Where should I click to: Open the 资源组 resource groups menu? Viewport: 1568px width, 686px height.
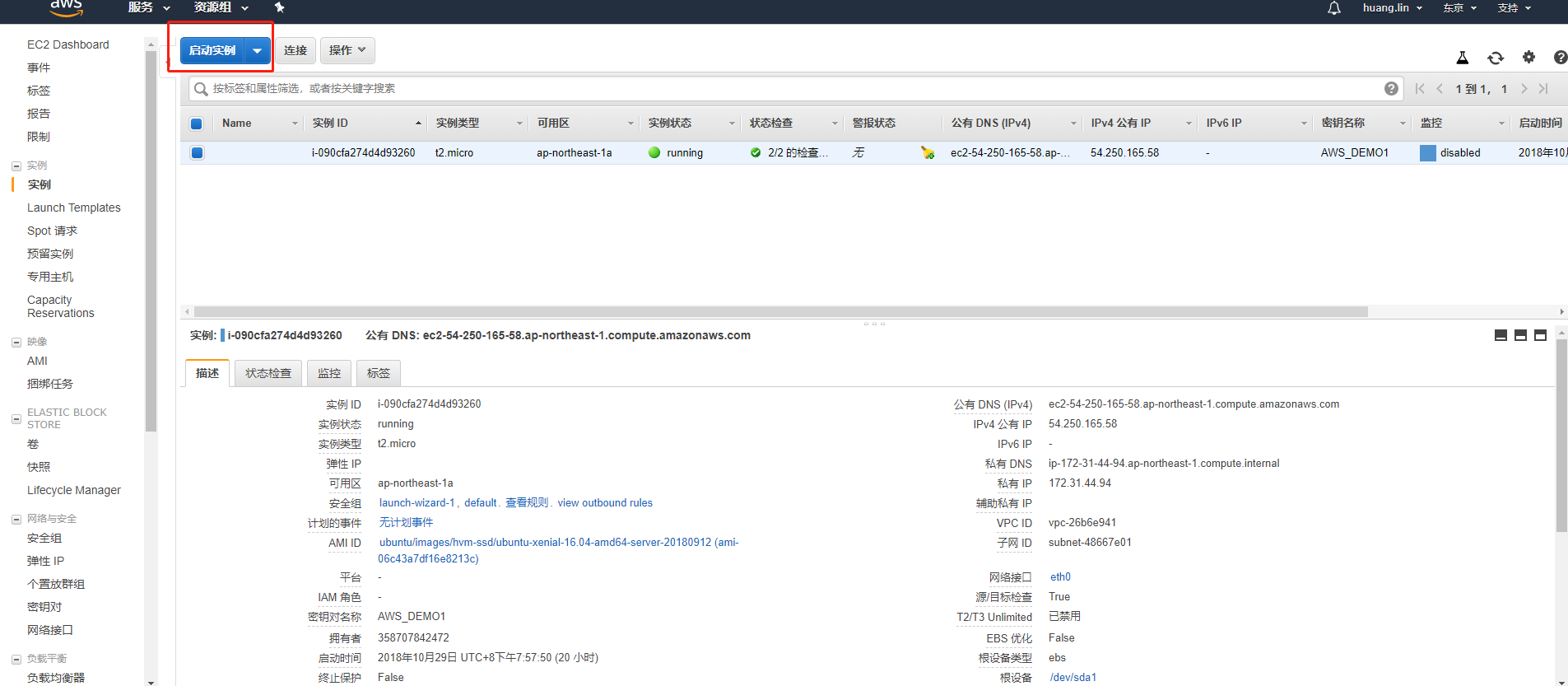pyautogui.click(x=221, y=7)
